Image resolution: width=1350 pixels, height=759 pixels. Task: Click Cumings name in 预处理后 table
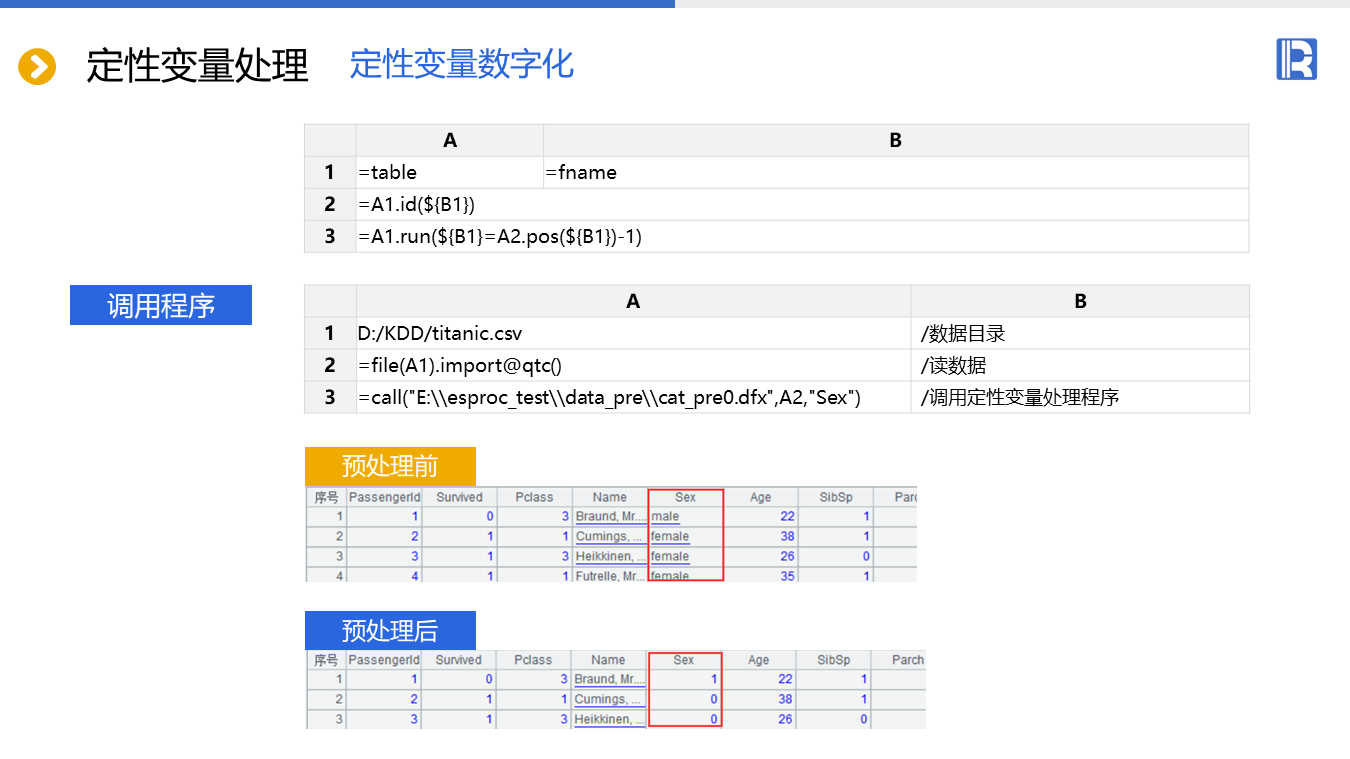click(609, 700)
